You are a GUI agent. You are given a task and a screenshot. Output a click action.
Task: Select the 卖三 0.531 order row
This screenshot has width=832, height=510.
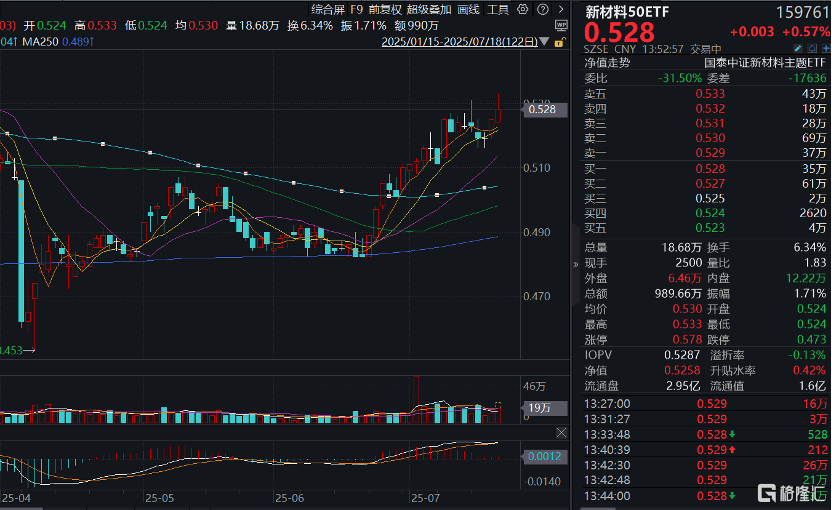coord(705,124)
